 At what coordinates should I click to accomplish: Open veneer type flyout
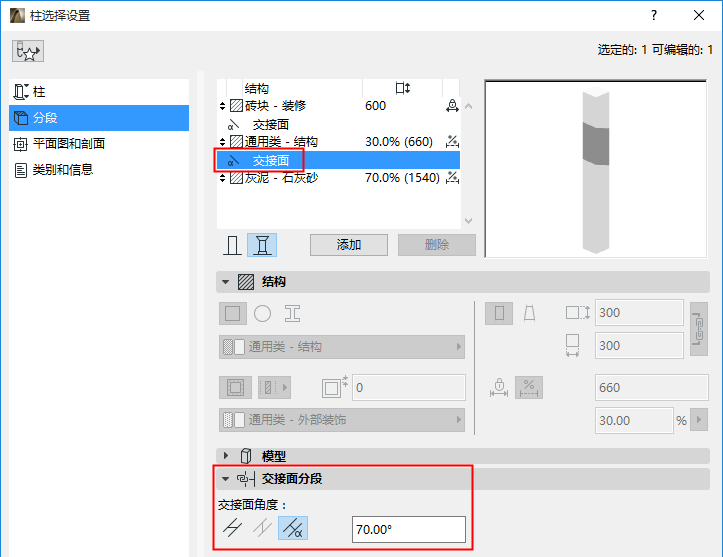[x=274, y=387]
